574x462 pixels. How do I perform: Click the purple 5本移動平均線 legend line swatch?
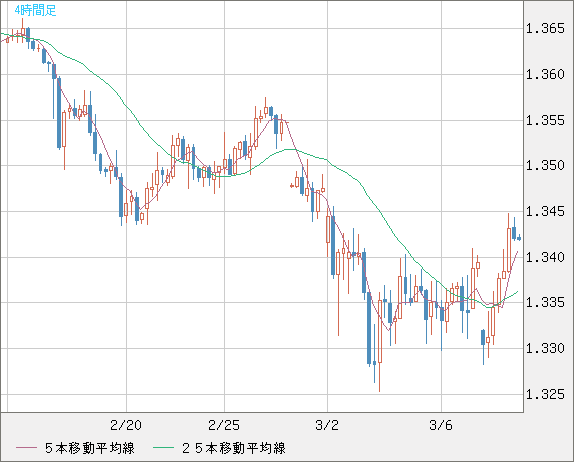tap(26, 448)
